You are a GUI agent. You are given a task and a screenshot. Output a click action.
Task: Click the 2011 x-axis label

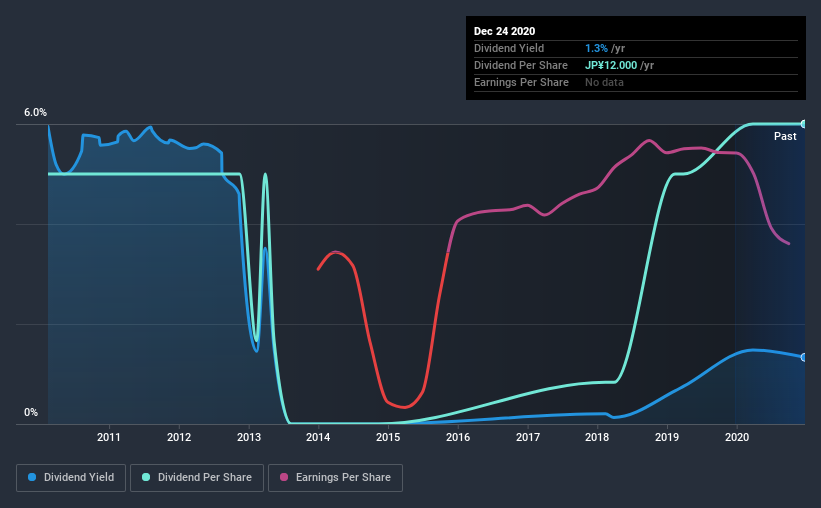pos(109,437)
